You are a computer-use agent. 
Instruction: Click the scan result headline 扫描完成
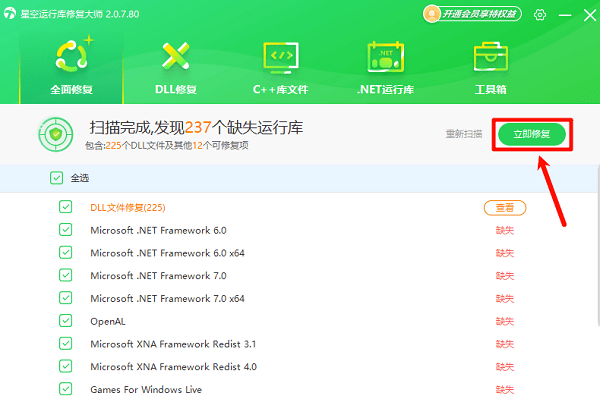(x=196, y=127)
